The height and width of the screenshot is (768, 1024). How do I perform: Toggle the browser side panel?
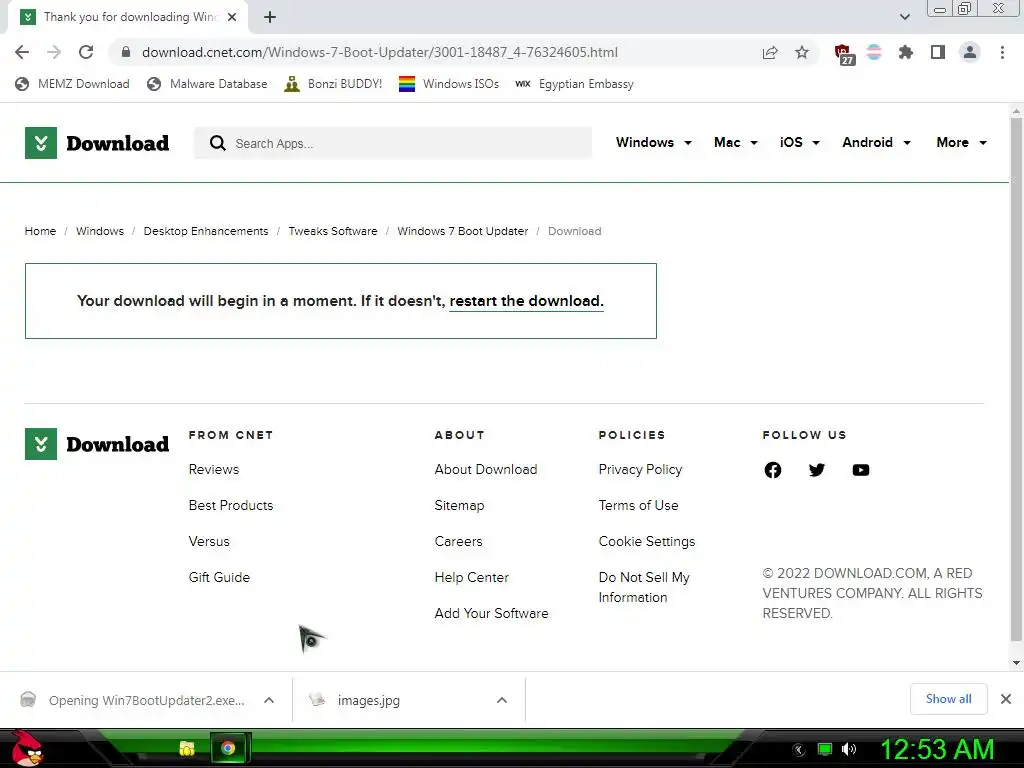tap(938, 52)
